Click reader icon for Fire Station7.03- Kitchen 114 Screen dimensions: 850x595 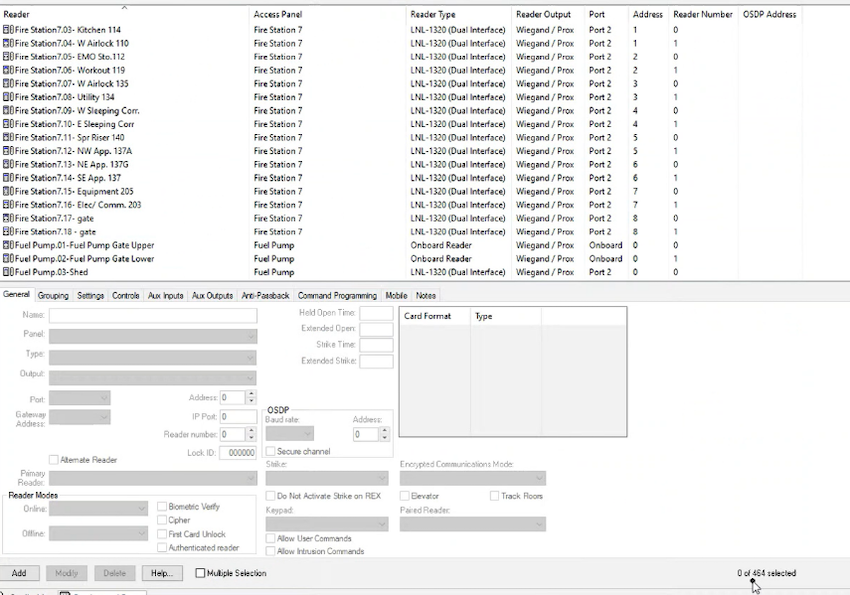8,30
